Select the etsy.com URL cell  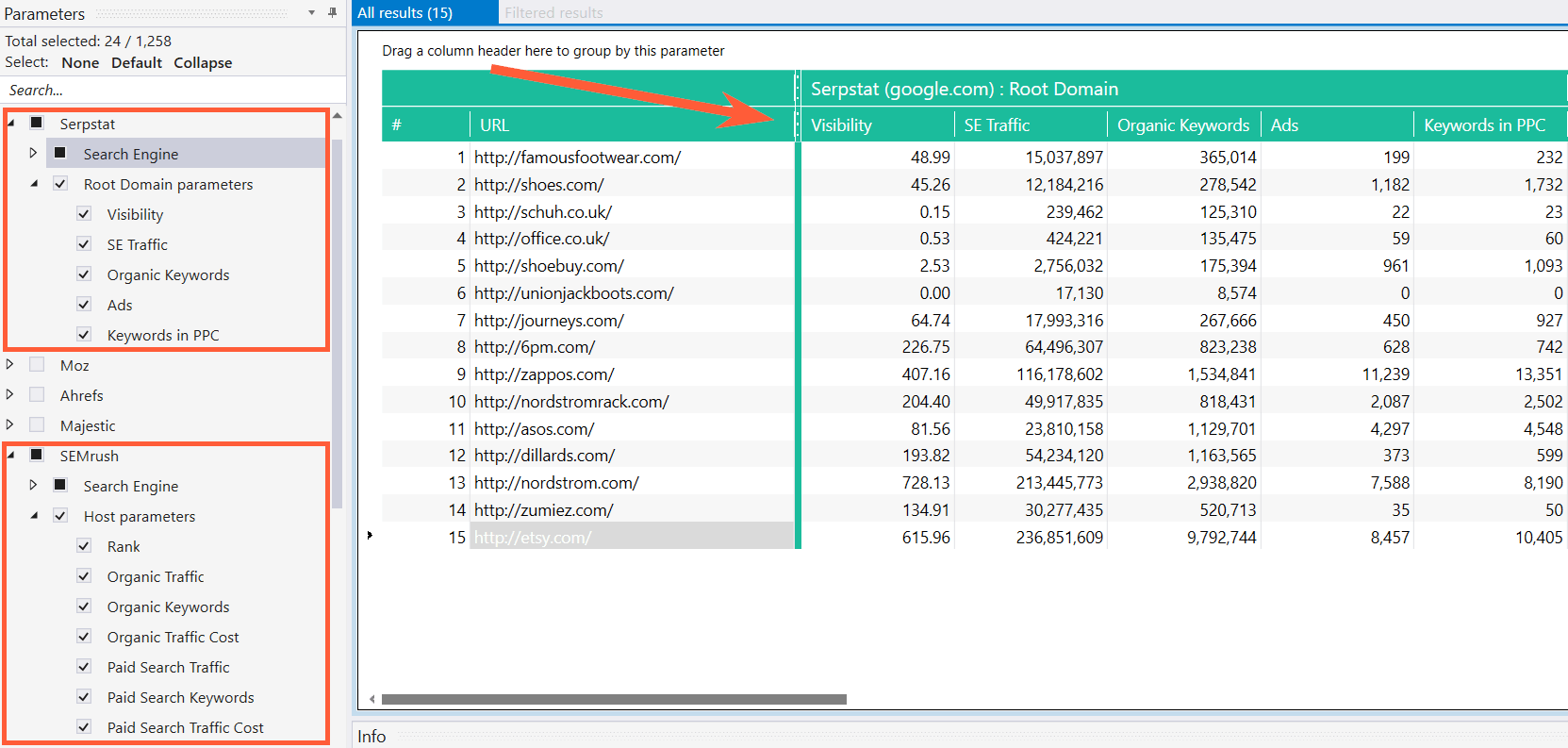[x=632, y=537]
